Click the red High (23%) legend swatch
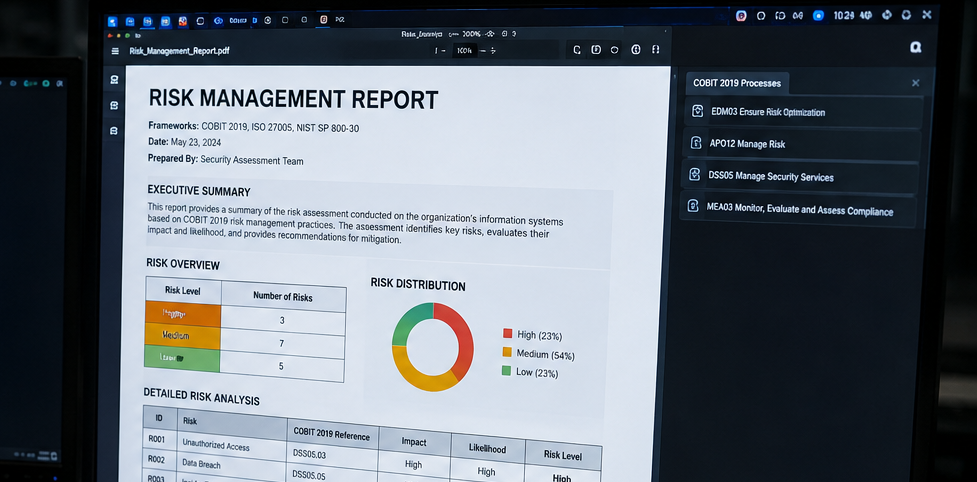The height and width of the screenshot is (482, 977). (507, 333)
